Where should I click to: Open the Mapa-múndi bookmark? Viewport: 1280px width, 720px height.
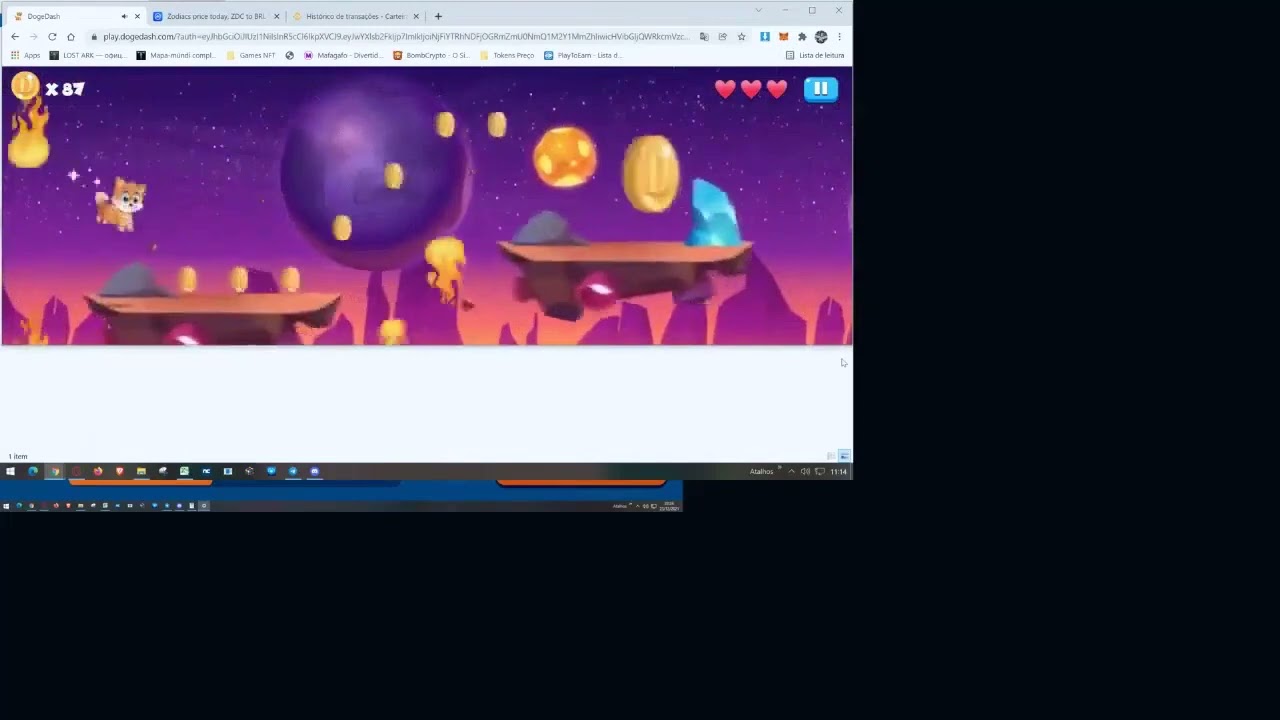click(x=175, y=55)
